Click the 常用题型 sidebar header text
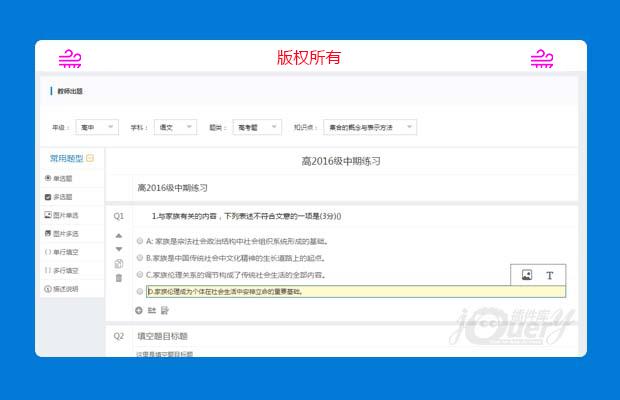This screenshot has width=620, height=400. tap(66, 158)
